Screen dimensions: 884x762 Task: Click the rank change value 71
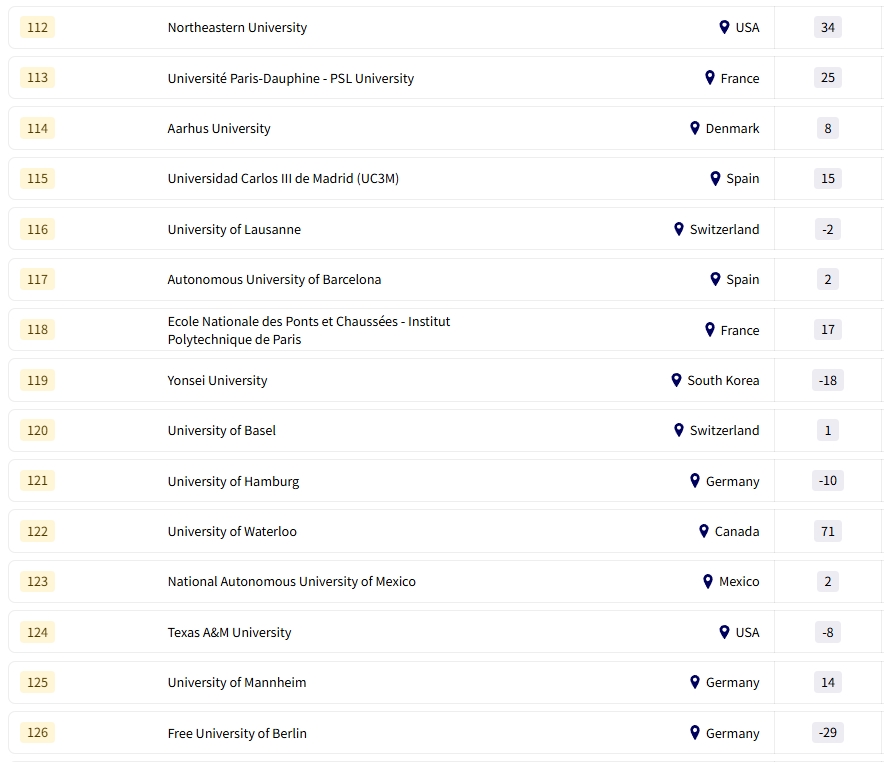(827, 532)
